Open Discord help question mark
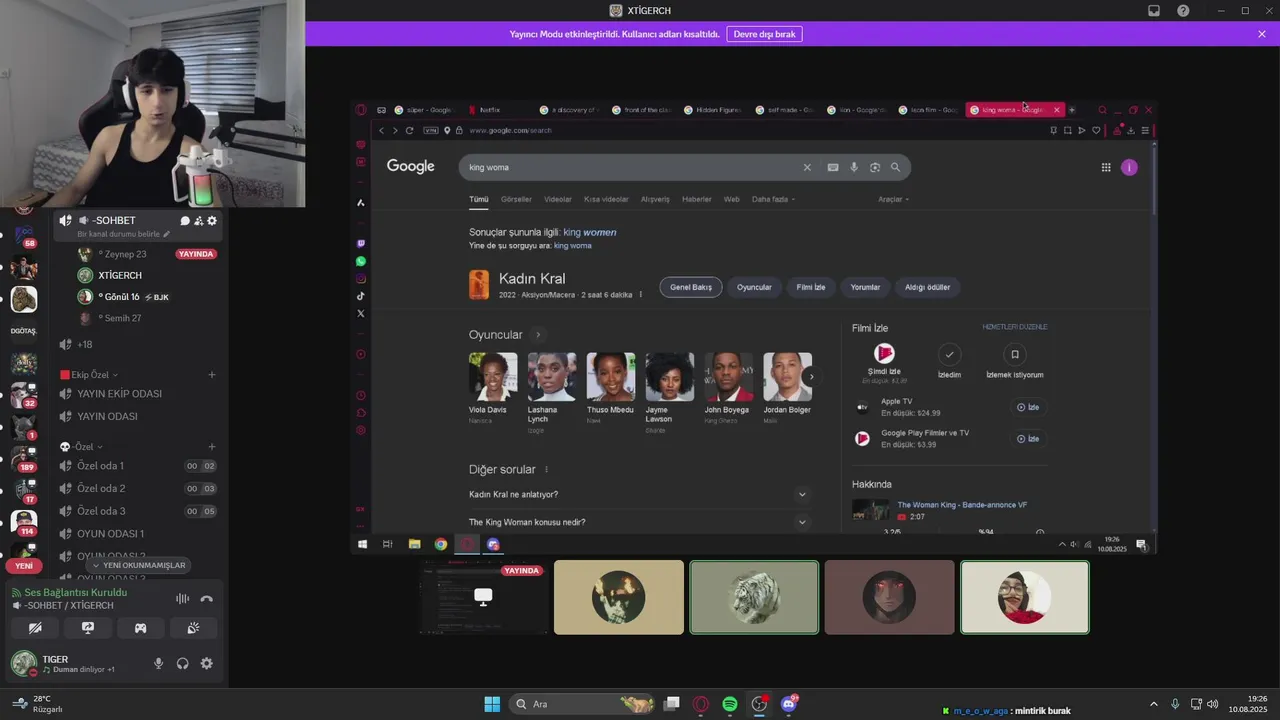This screenshot has height=720, width=1280. [x=1183, y=11]
